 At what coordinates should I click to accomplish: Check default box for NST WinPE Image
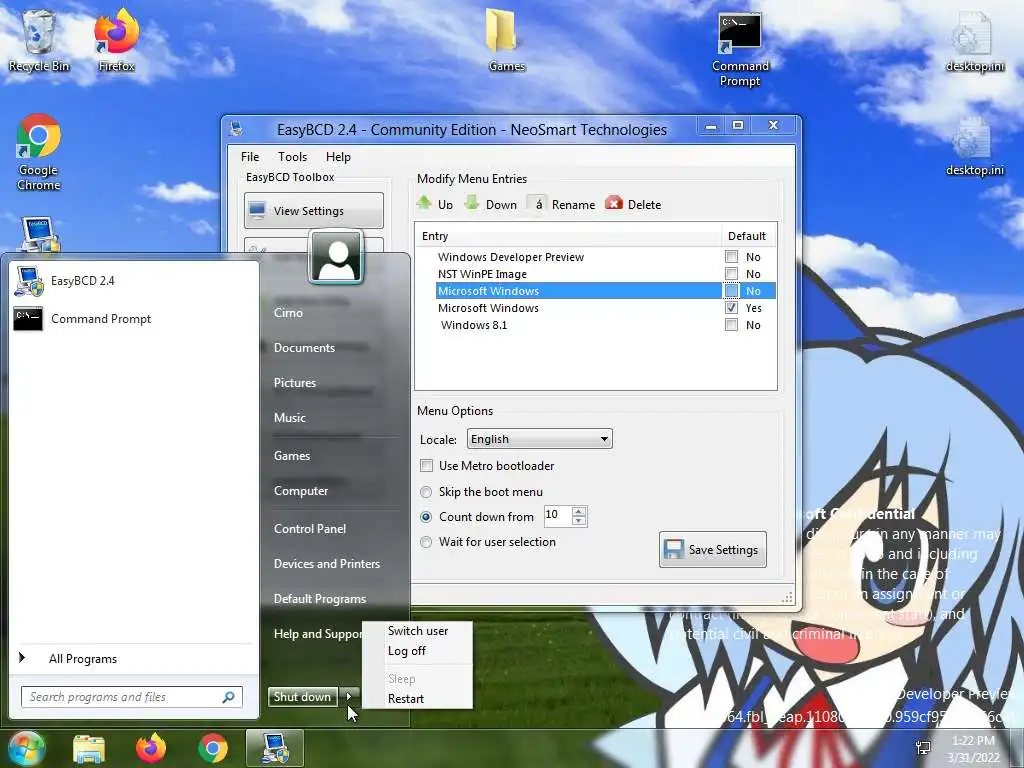click(731, 274)
